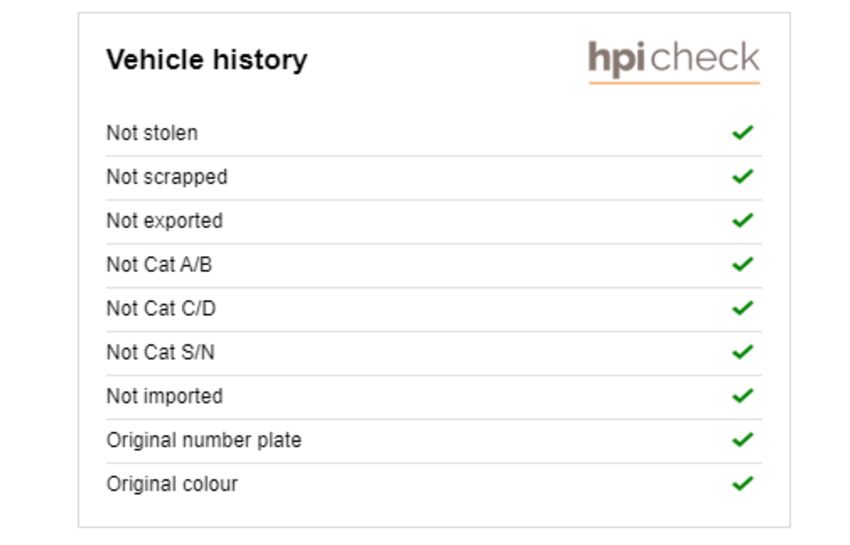850x545 pixels.
Task: Select the Not Cat A/B text
Action: pyautogui.click(x=159, y=265)
